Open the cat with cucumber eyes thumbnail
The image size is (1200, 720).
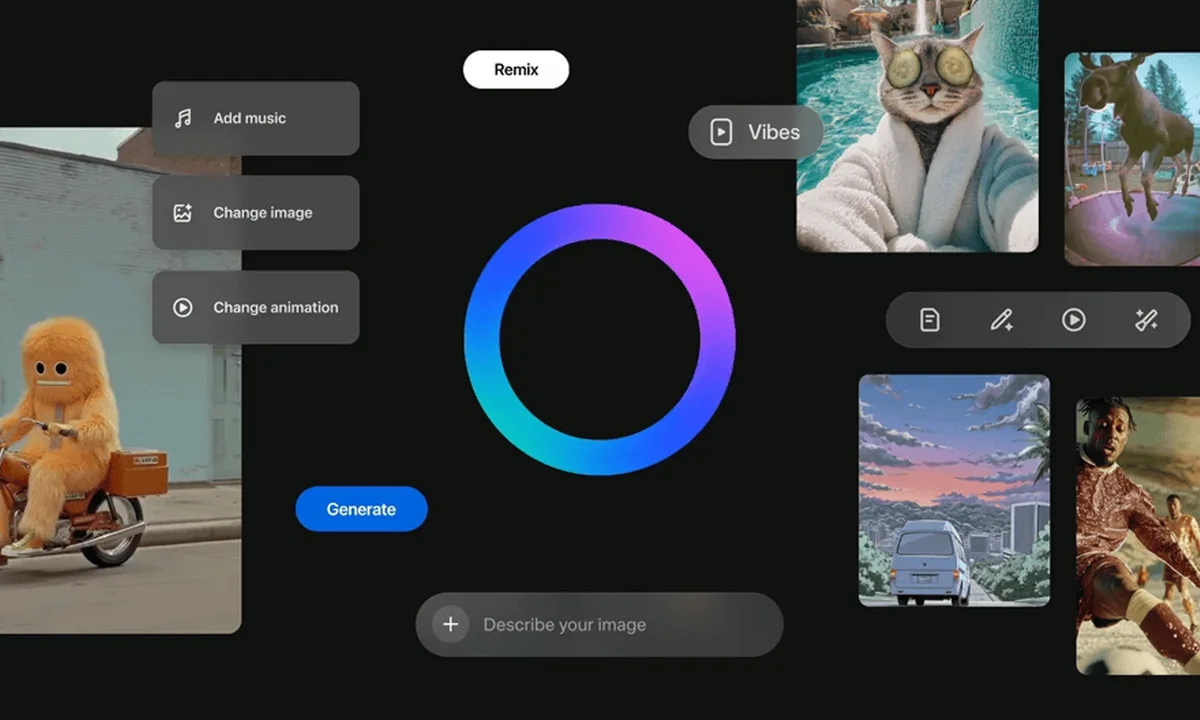click(917, 125)
